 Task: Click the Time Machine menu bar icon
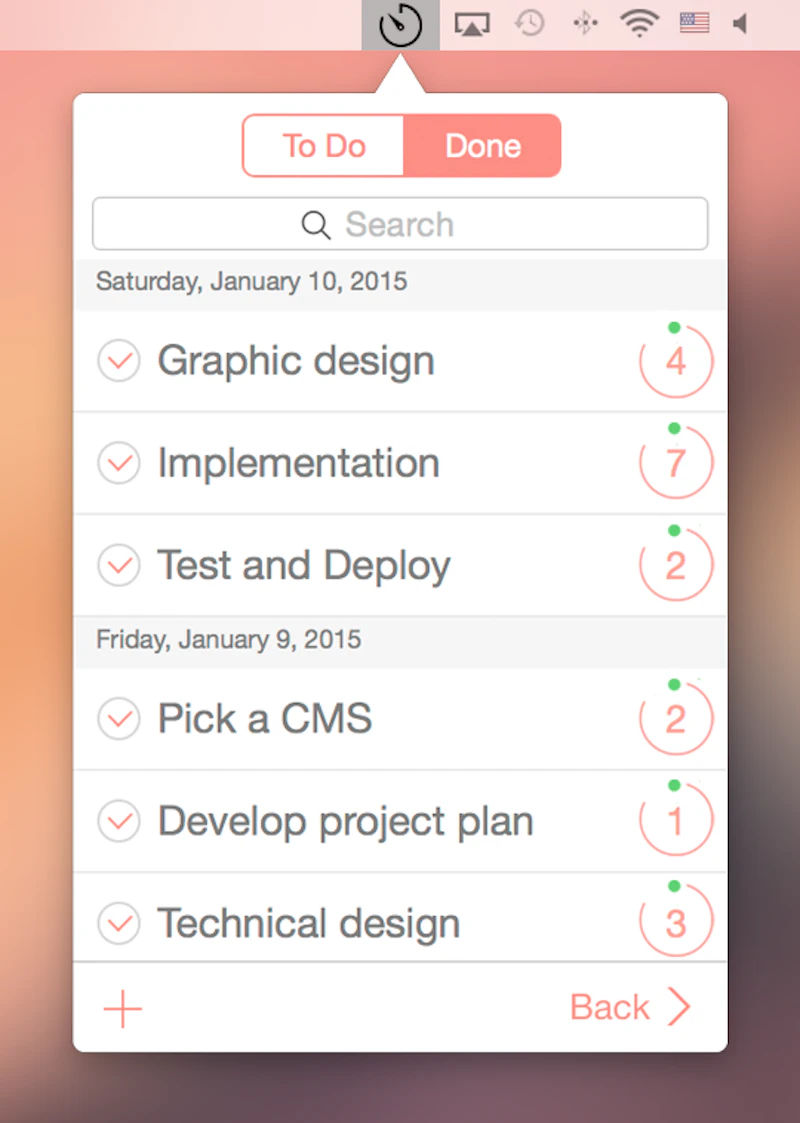(x=529, y=23)
